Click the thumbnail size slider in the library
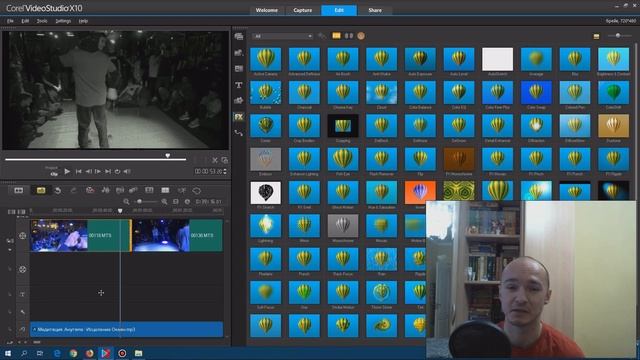 click(618, 36)
